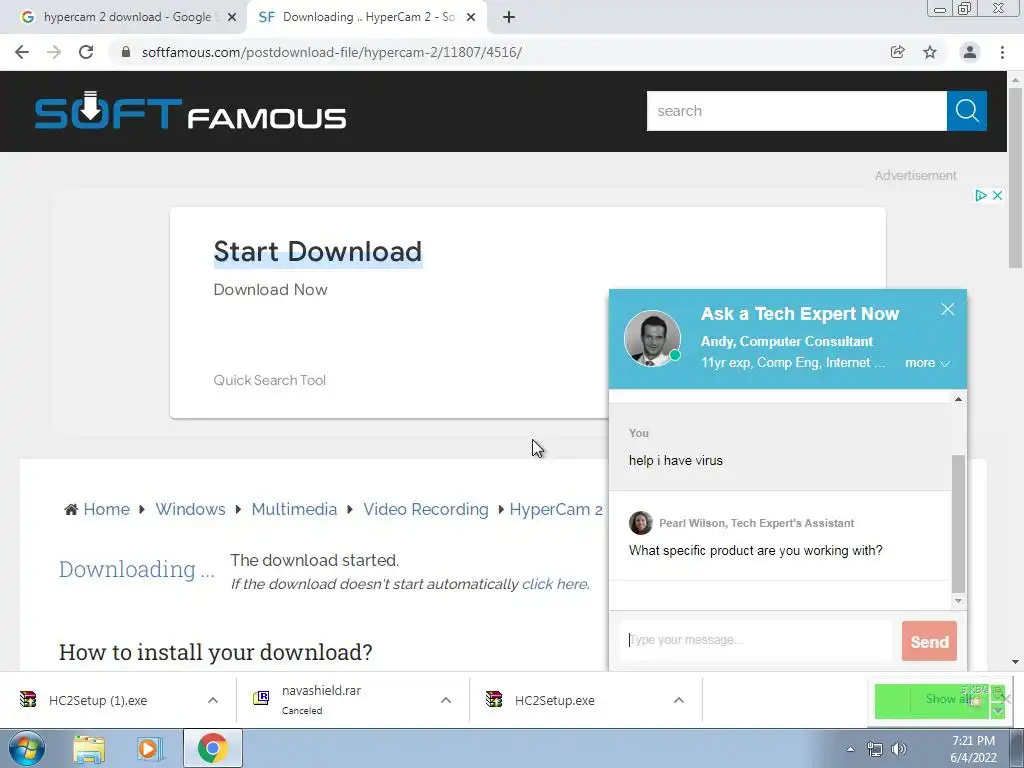
Task: Open the Chrome three-dot menu
Action: click(1002, 52)
